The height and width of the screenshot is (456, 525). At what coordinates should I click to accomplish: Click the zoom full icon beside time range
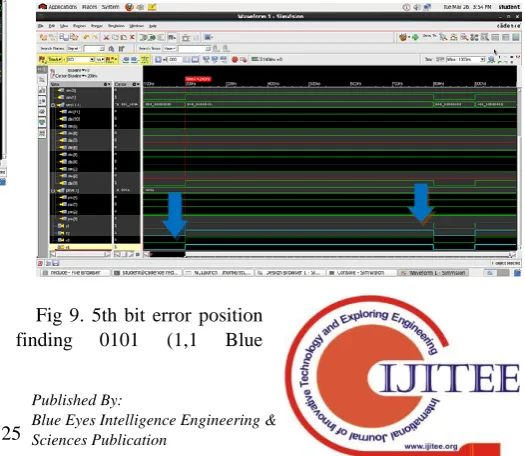coord(491,59)
